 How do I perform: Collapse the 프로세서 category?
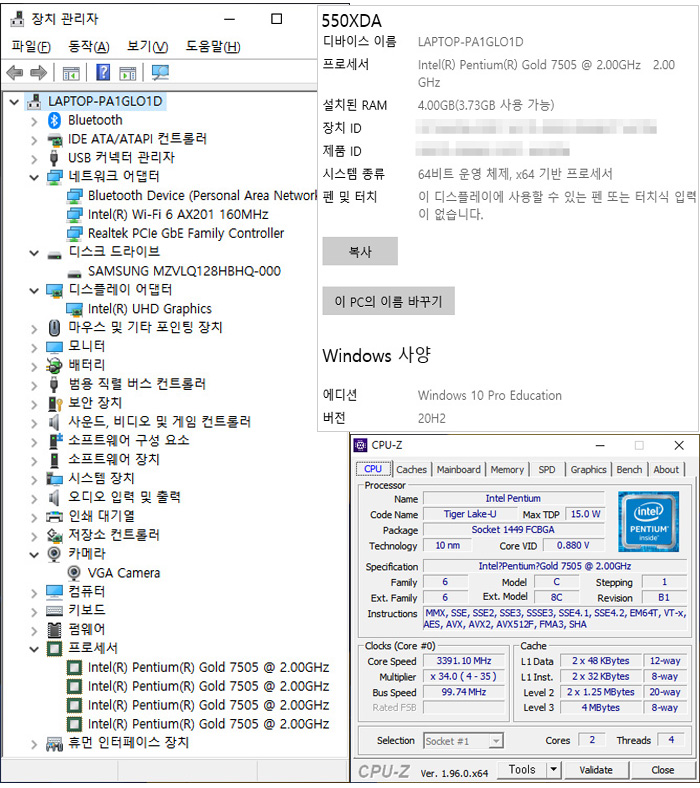pyautogui.click(x=34, y=649)
